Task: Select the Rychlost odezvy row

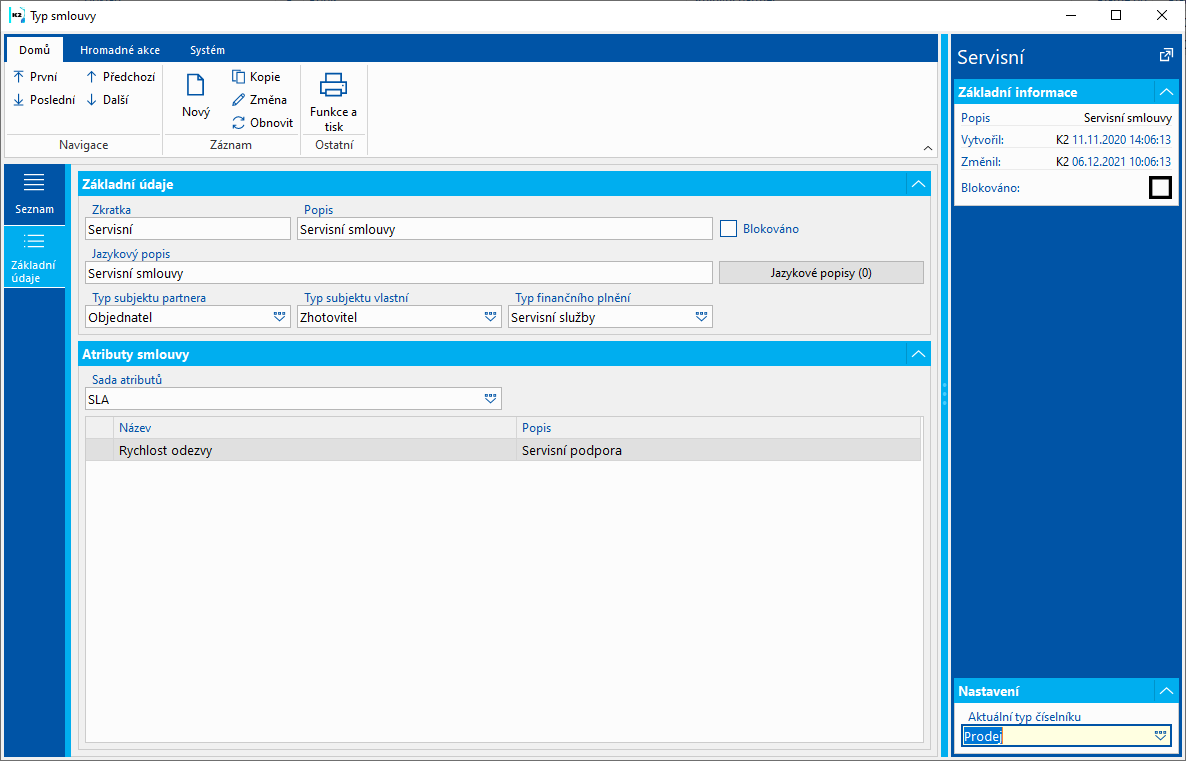Action: 503,450
